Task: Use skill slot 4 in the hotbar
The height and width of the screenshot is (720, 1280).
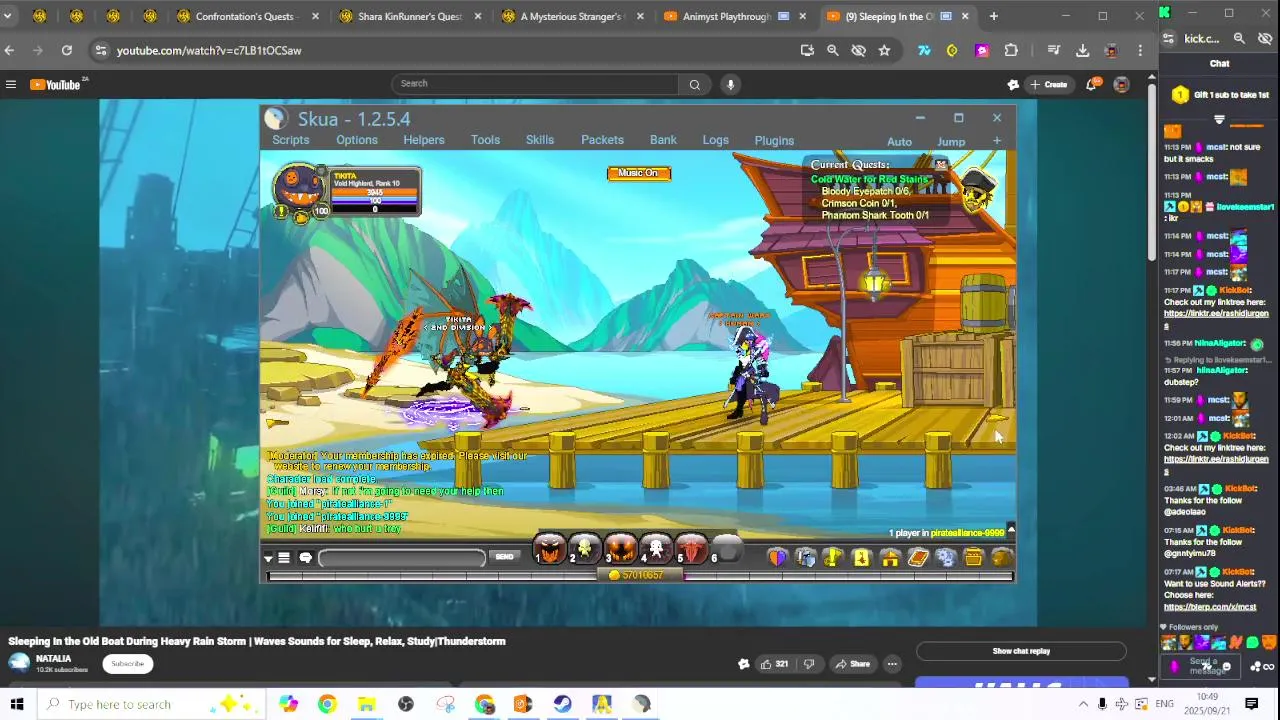Action: click(656, 549)
